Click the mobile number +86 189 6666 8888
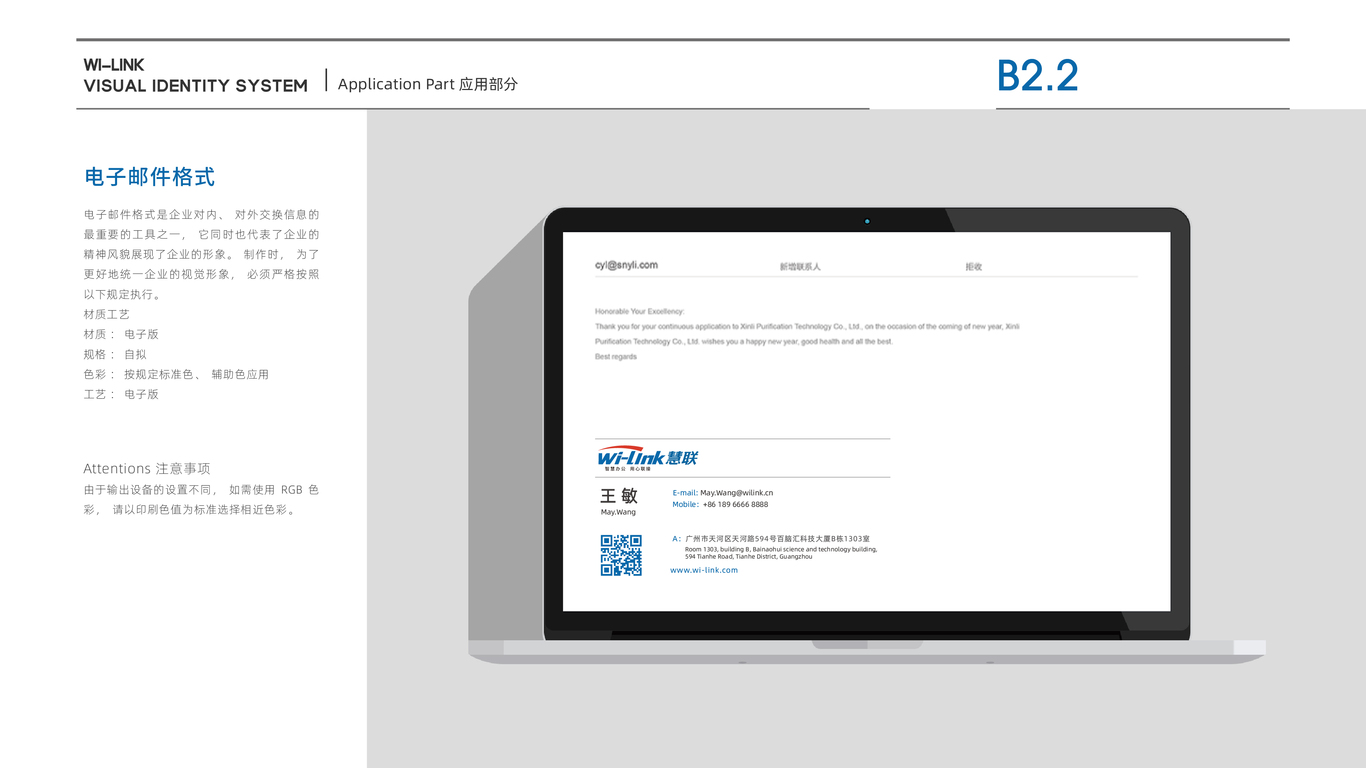Image resolution: width=1366 pixels, height=768 pixels. (735, 505)
